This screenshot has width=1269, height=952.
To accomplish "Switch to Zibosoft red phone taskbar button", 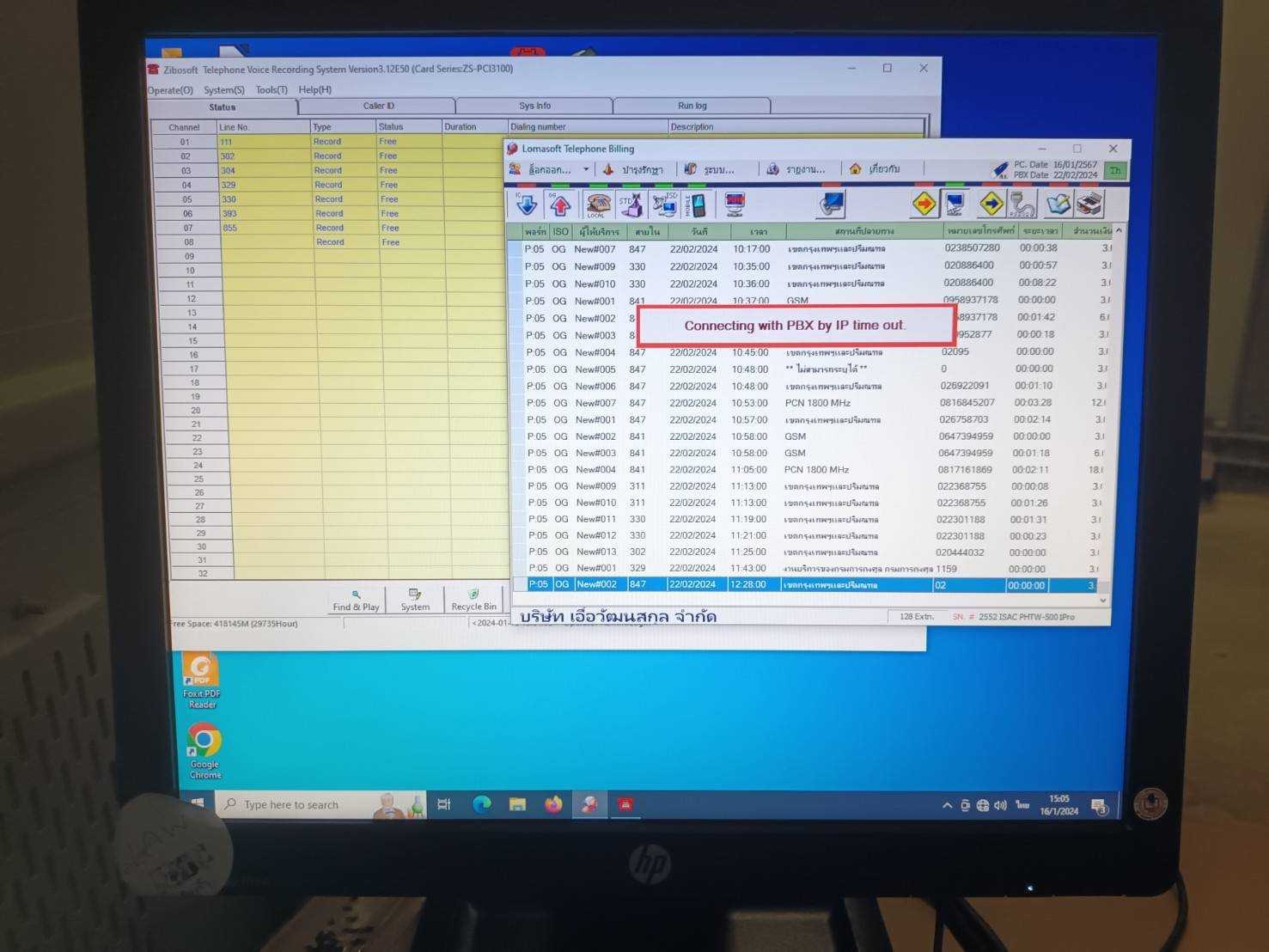I will coord(625,805).
